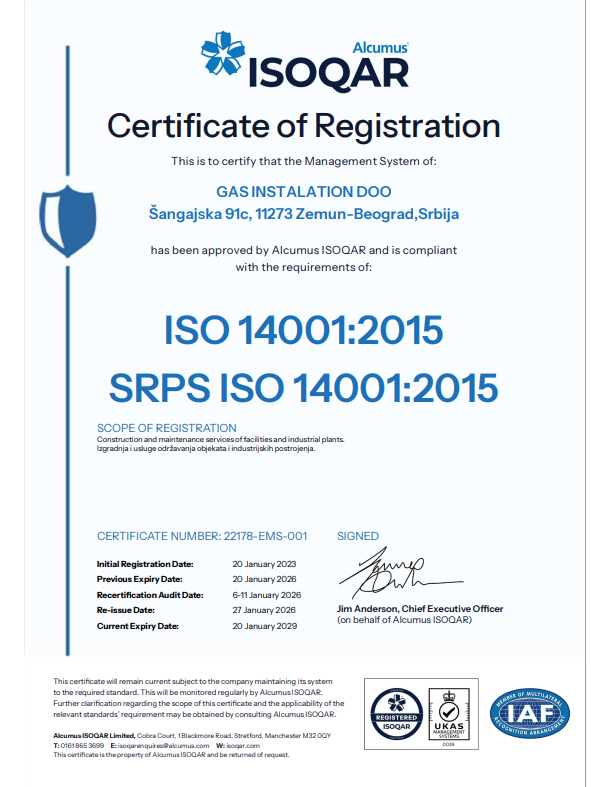The width and height of the screenshot is (611, 787).
Task: Click the 'GAS INSTALATION DOO' company name
Action: (304, 192)
